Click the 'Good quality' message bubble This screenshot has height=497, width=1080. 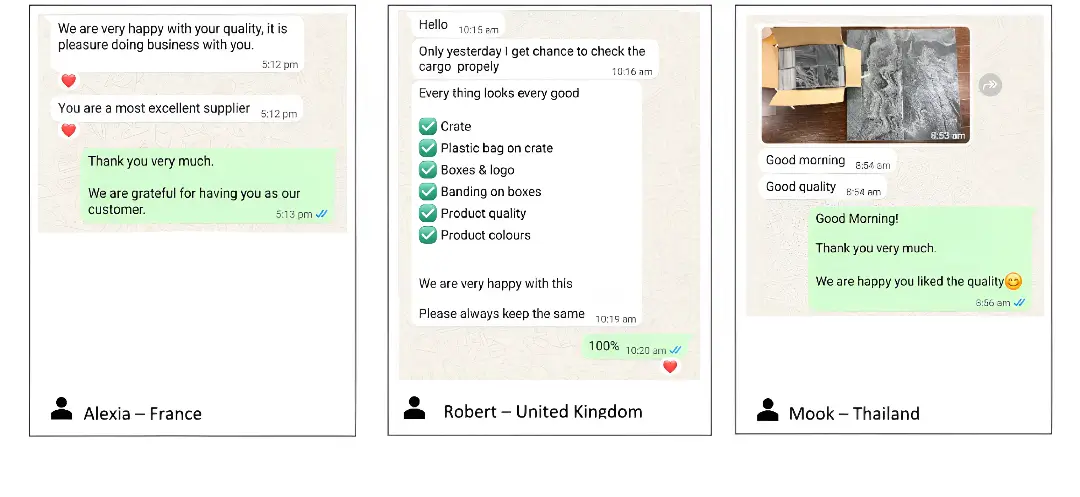coord(822,188)
